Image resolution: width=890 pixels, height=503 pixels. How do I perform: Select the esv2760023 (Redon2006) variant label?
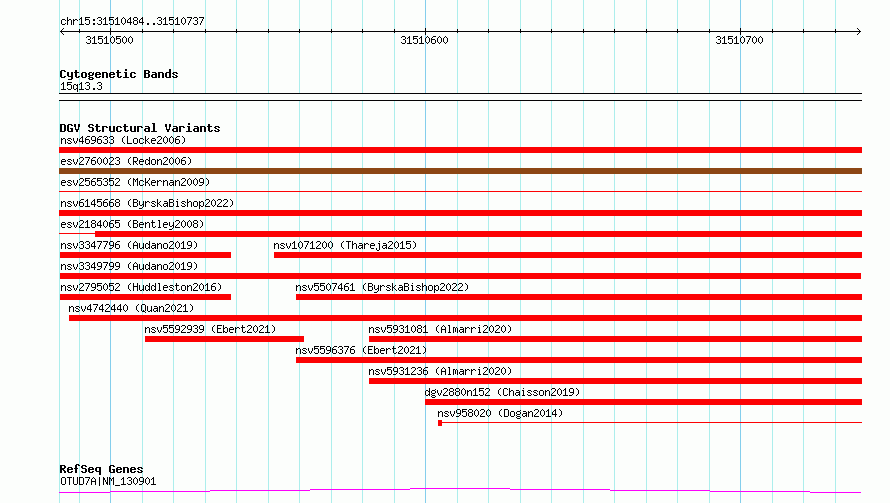pos(126,161)
